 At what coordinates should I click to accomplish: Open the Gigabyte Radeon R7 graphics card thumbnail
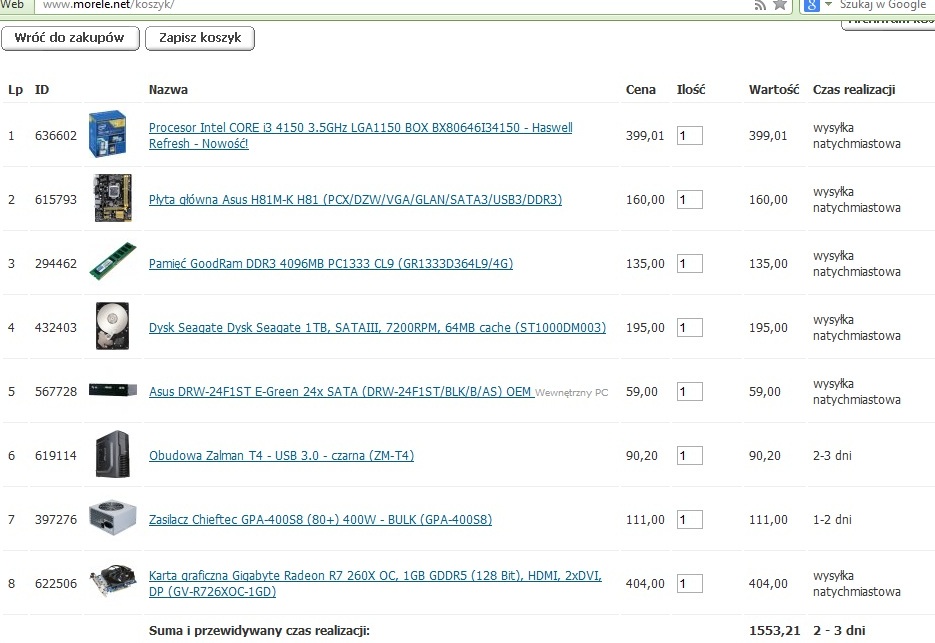tap(113, 580)
